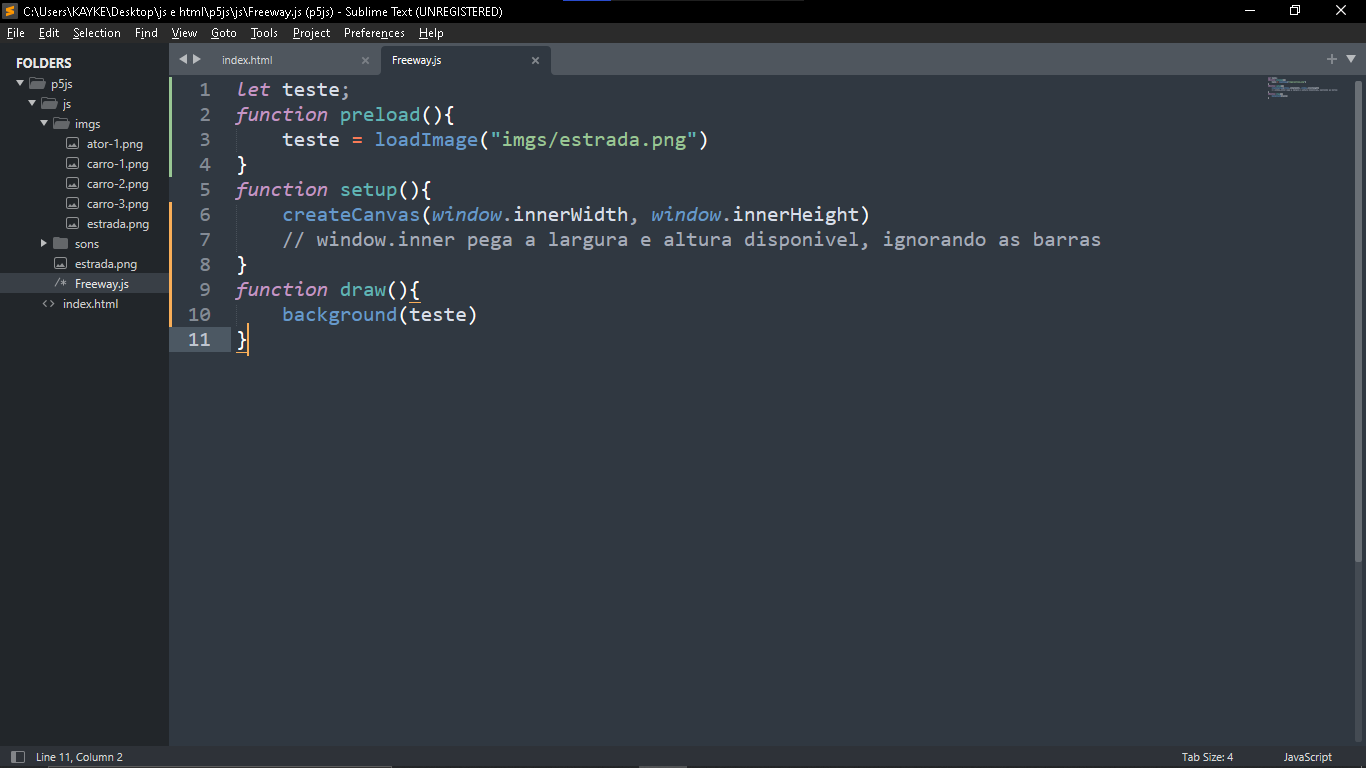The height and width of the screenshot is (768, 1366).
Task: Toggle the sidebar with status bar icon
Action: tap(17, 757)
